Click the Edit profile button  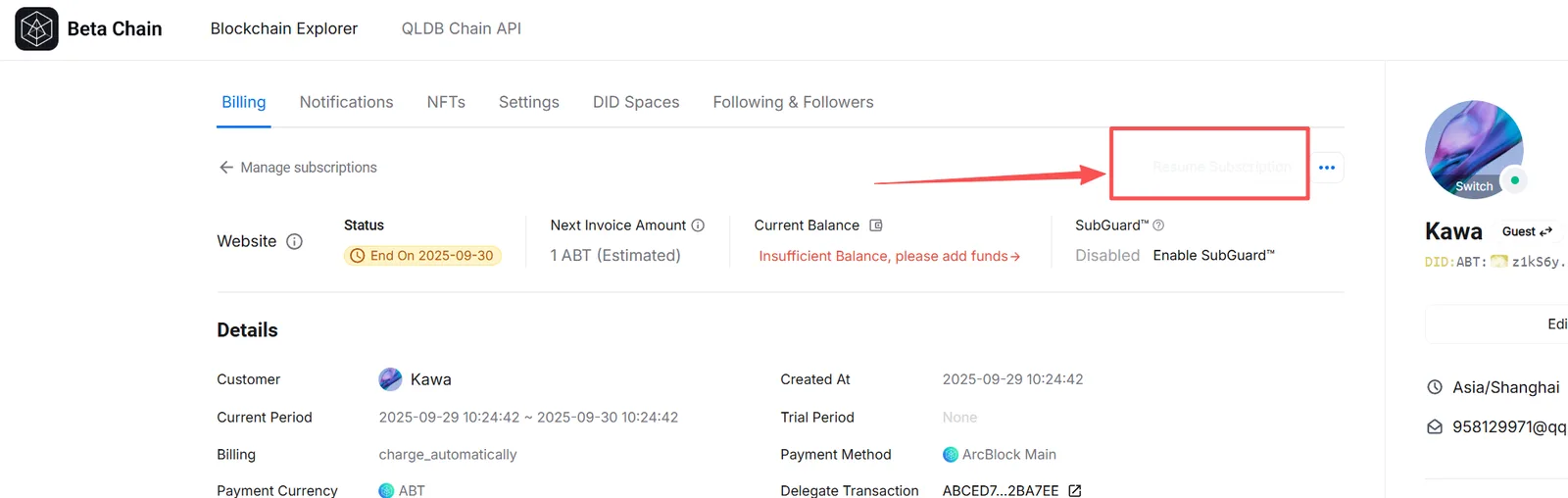pos(1496,324)
